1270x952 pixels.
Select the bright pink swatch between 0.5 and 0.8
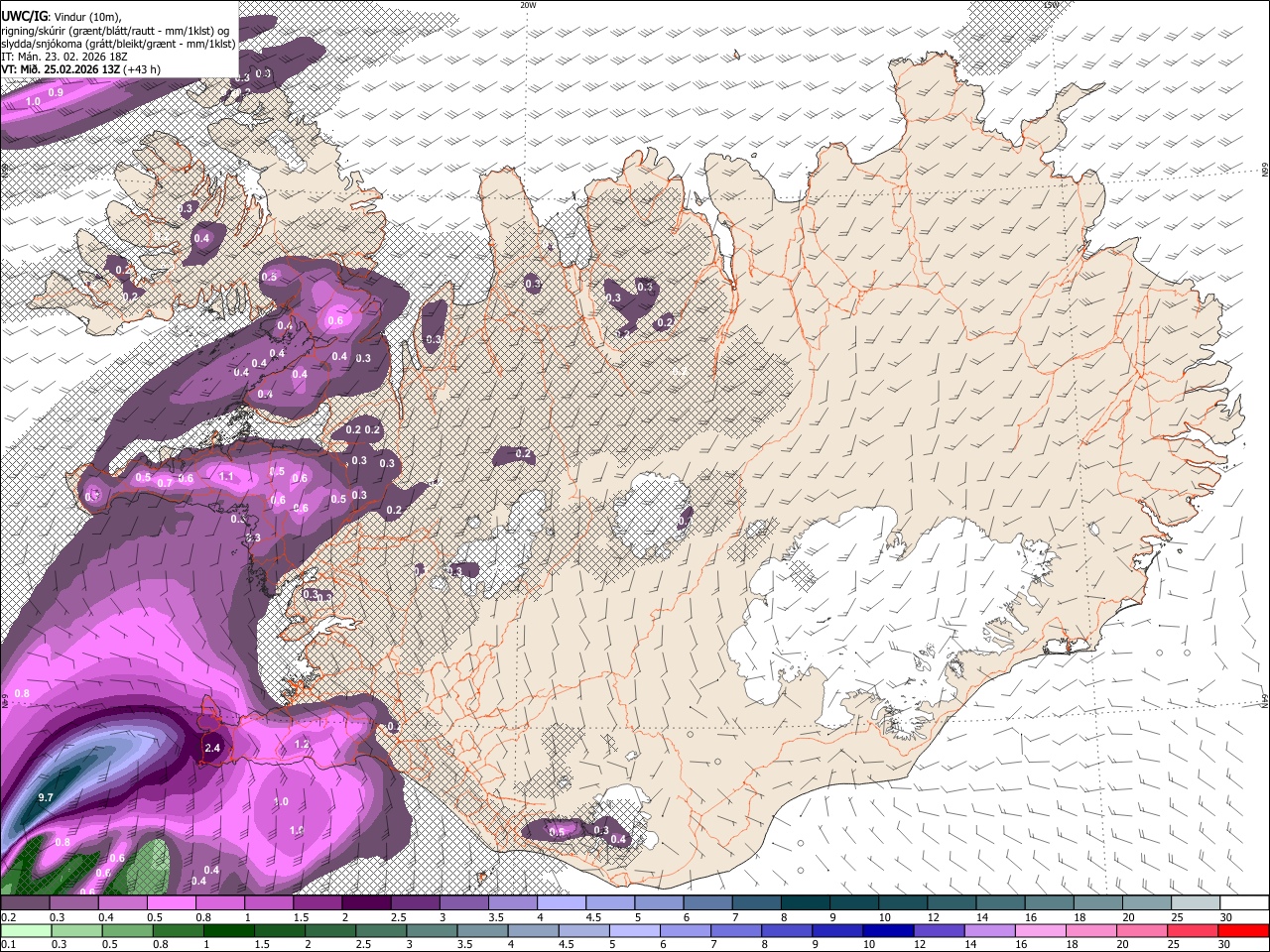(x=172, y=903)
